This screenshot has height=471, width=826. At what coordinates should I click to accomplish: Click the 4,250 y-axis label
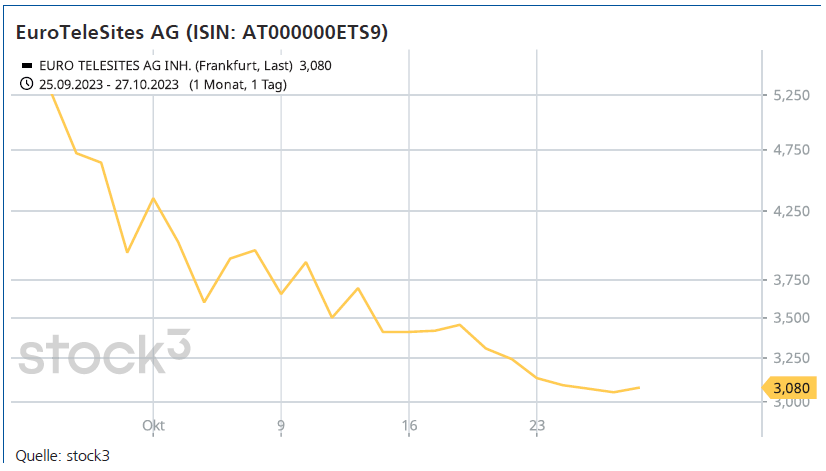[791, 211]
